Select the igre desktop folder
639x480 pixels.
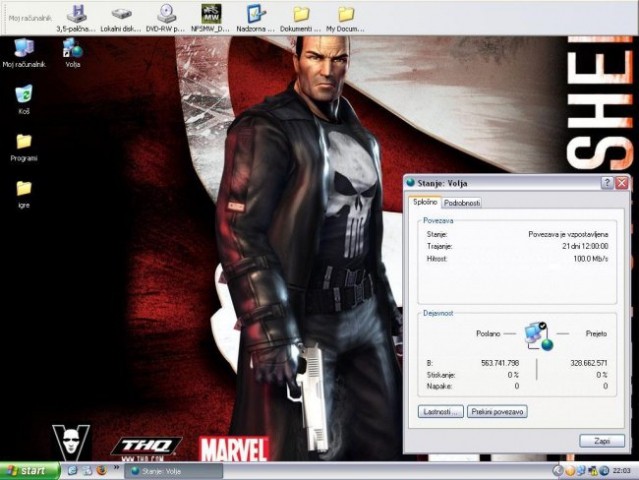[24, 194]
